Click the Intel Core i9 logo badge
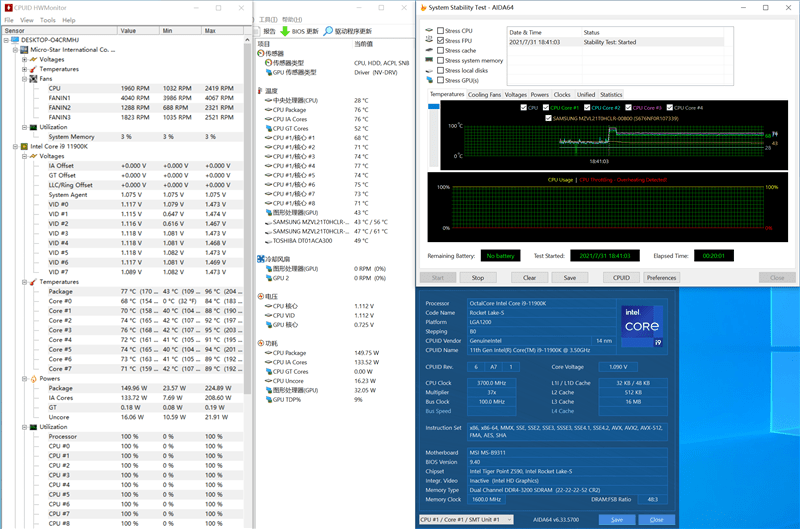800x529 pixels. 641,326
